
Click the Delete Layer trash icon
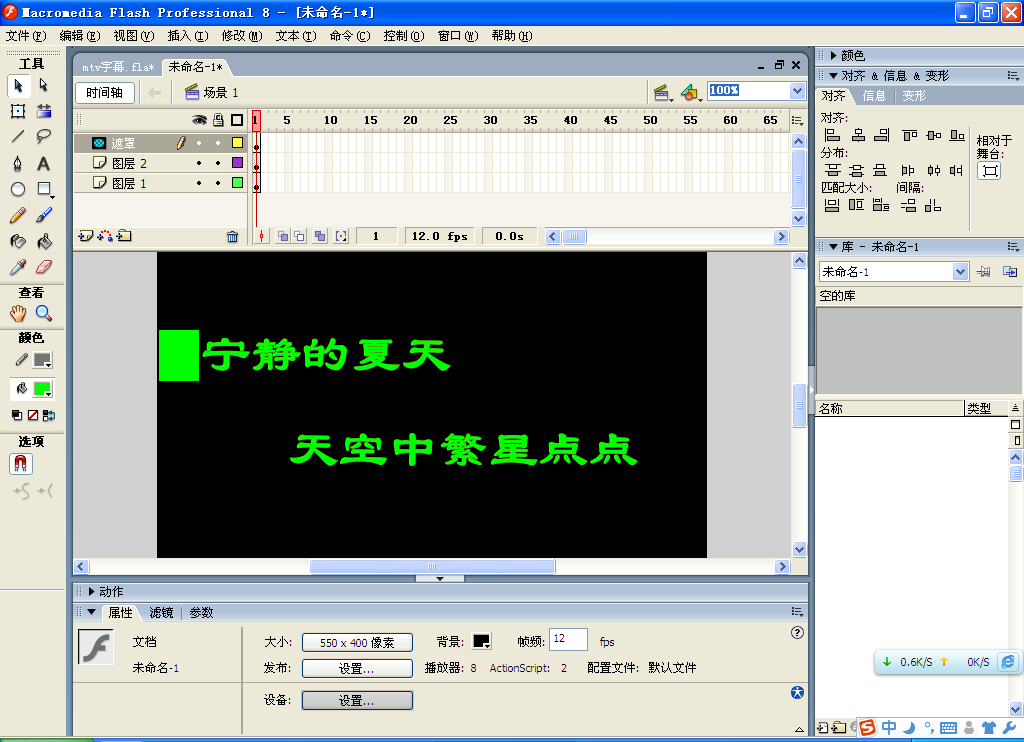pyautogui.click(x=233, y=235)
